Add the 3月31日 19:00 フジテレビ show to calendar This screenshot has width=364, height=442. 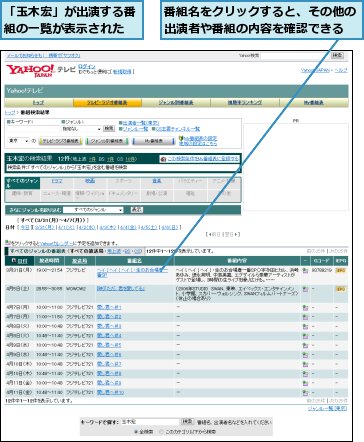click(305, 271)
